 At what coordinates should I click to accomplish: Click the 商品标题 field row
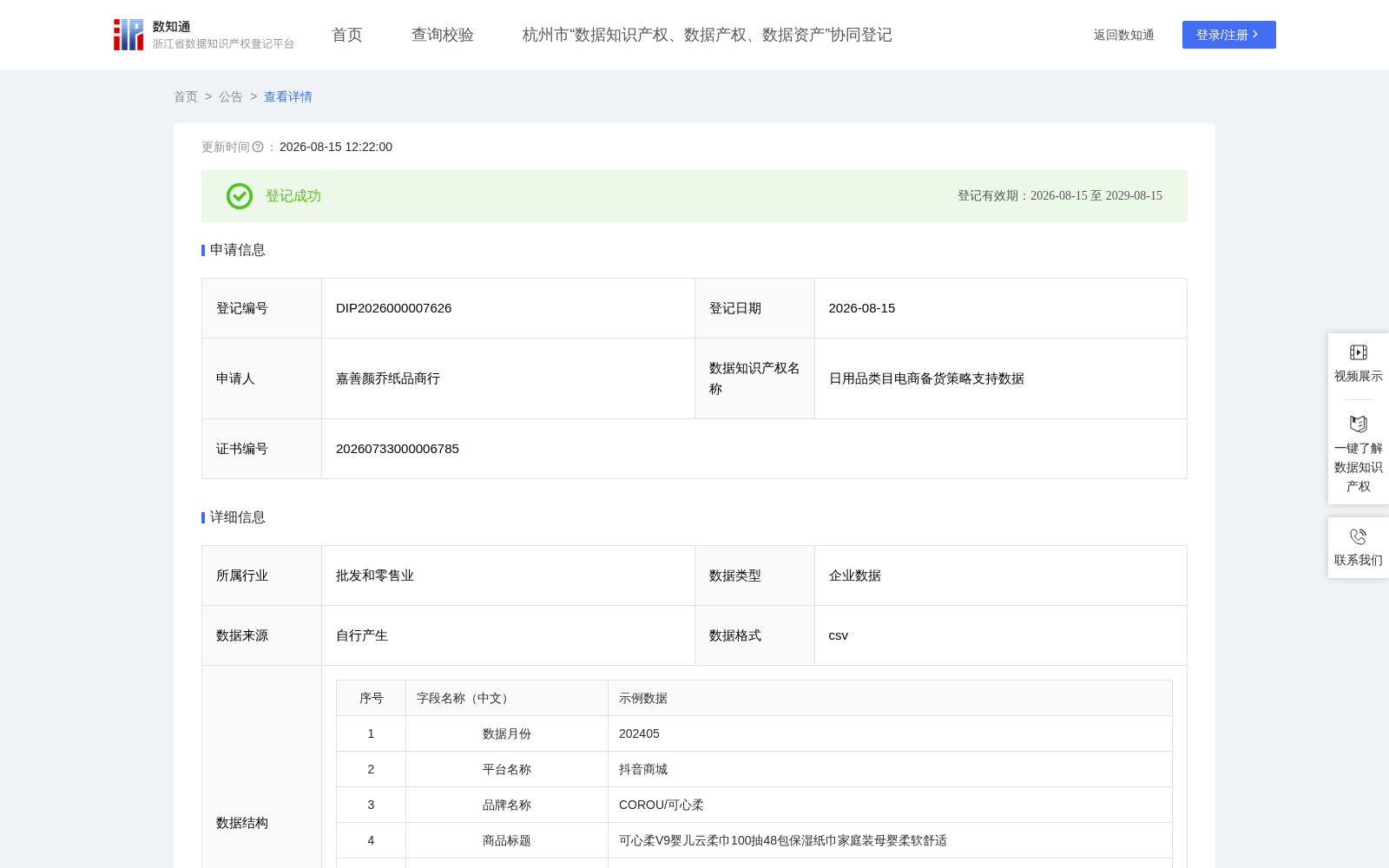(x=754, y=840)
